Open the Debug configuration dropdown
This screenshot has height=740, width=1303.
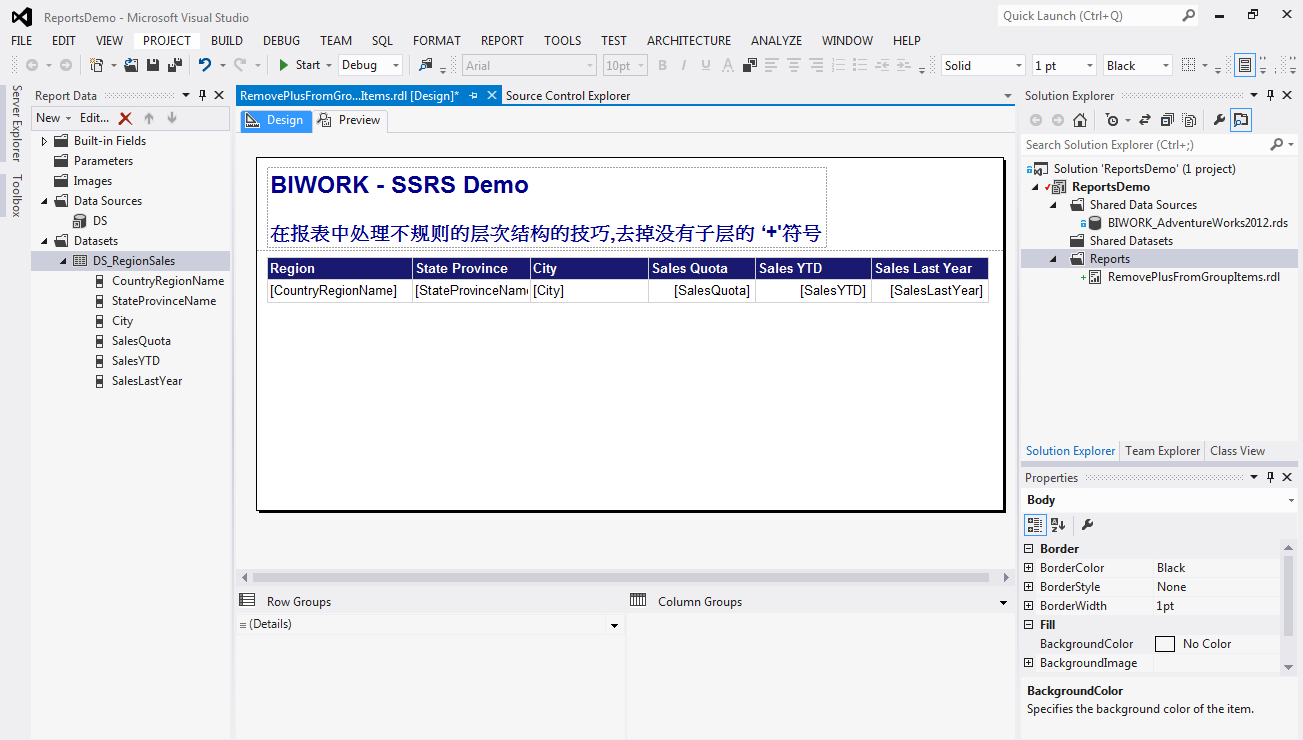396,66
